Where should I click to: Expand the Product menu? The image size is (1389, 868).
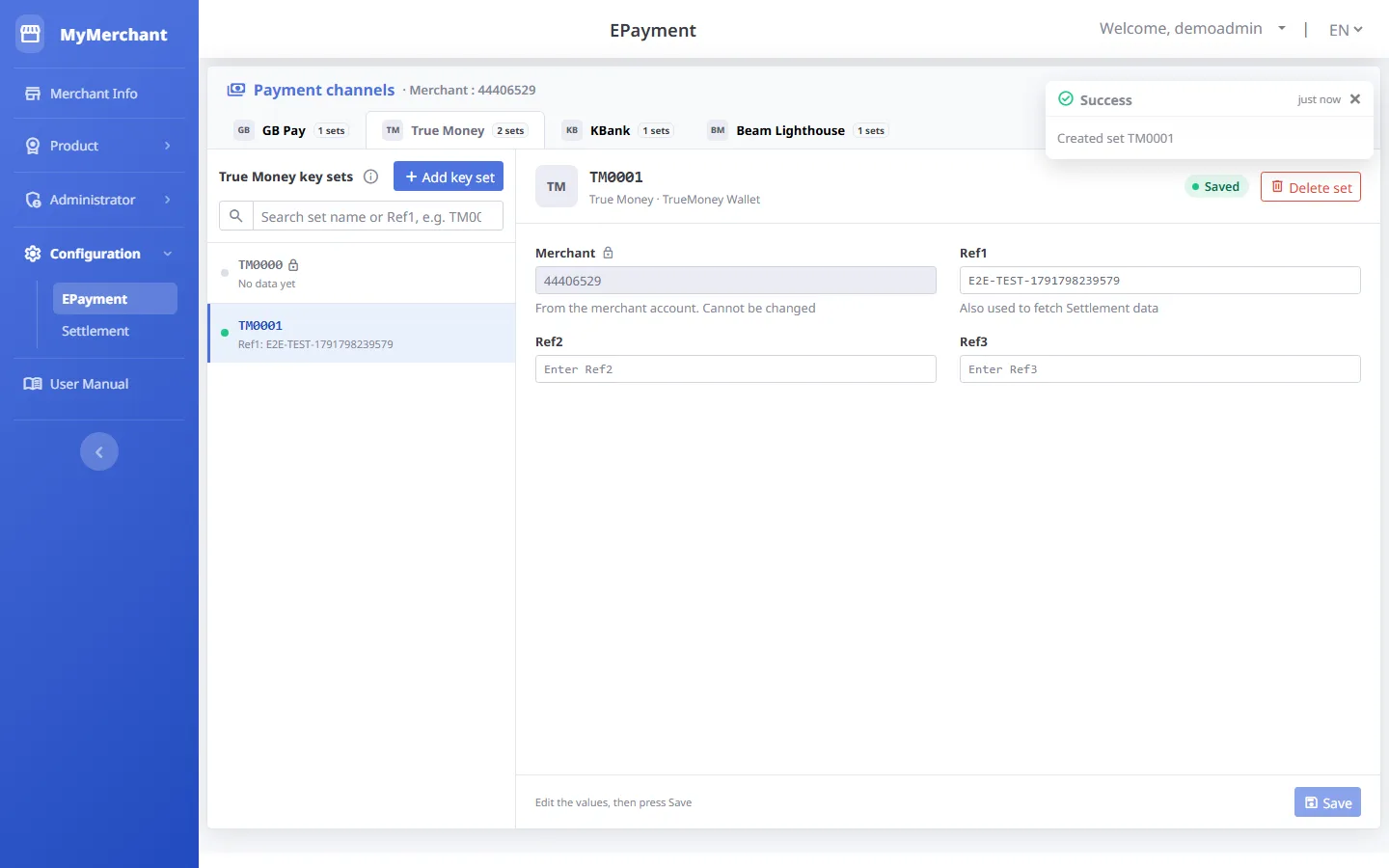point(99,146)
